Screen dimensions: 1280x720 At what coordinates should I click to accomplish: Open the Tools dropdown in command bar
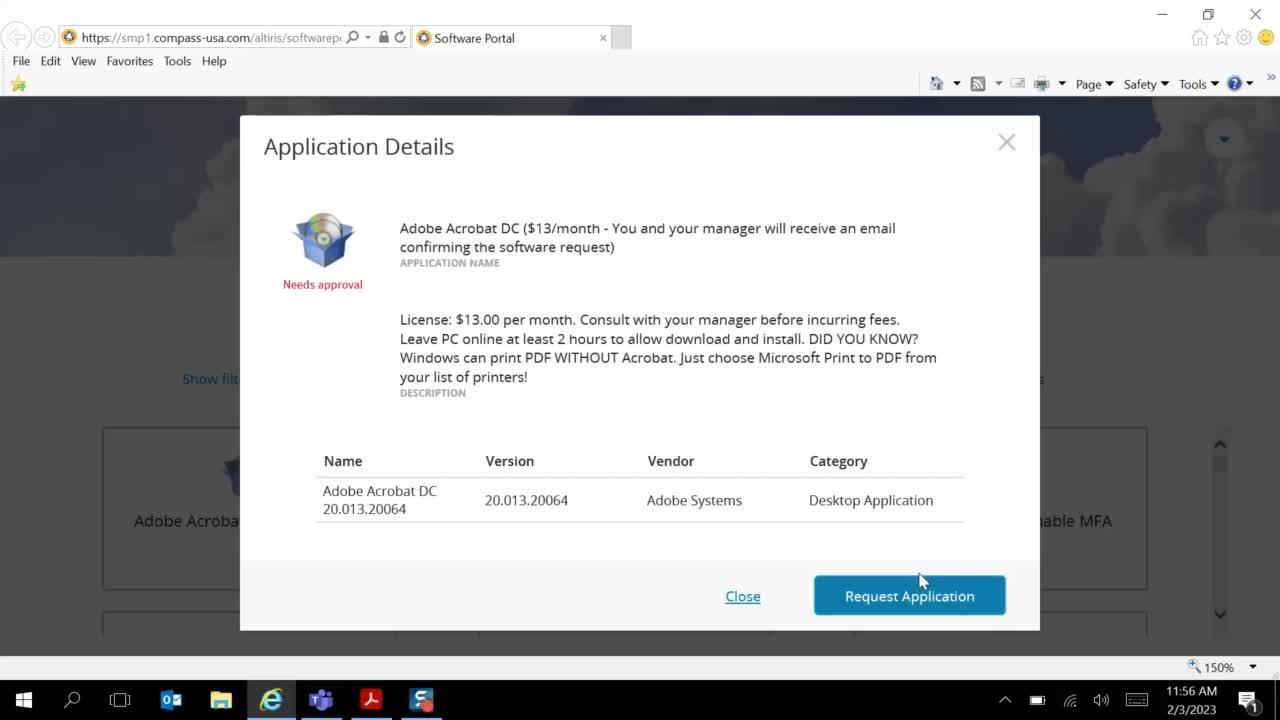(1198, 84)
